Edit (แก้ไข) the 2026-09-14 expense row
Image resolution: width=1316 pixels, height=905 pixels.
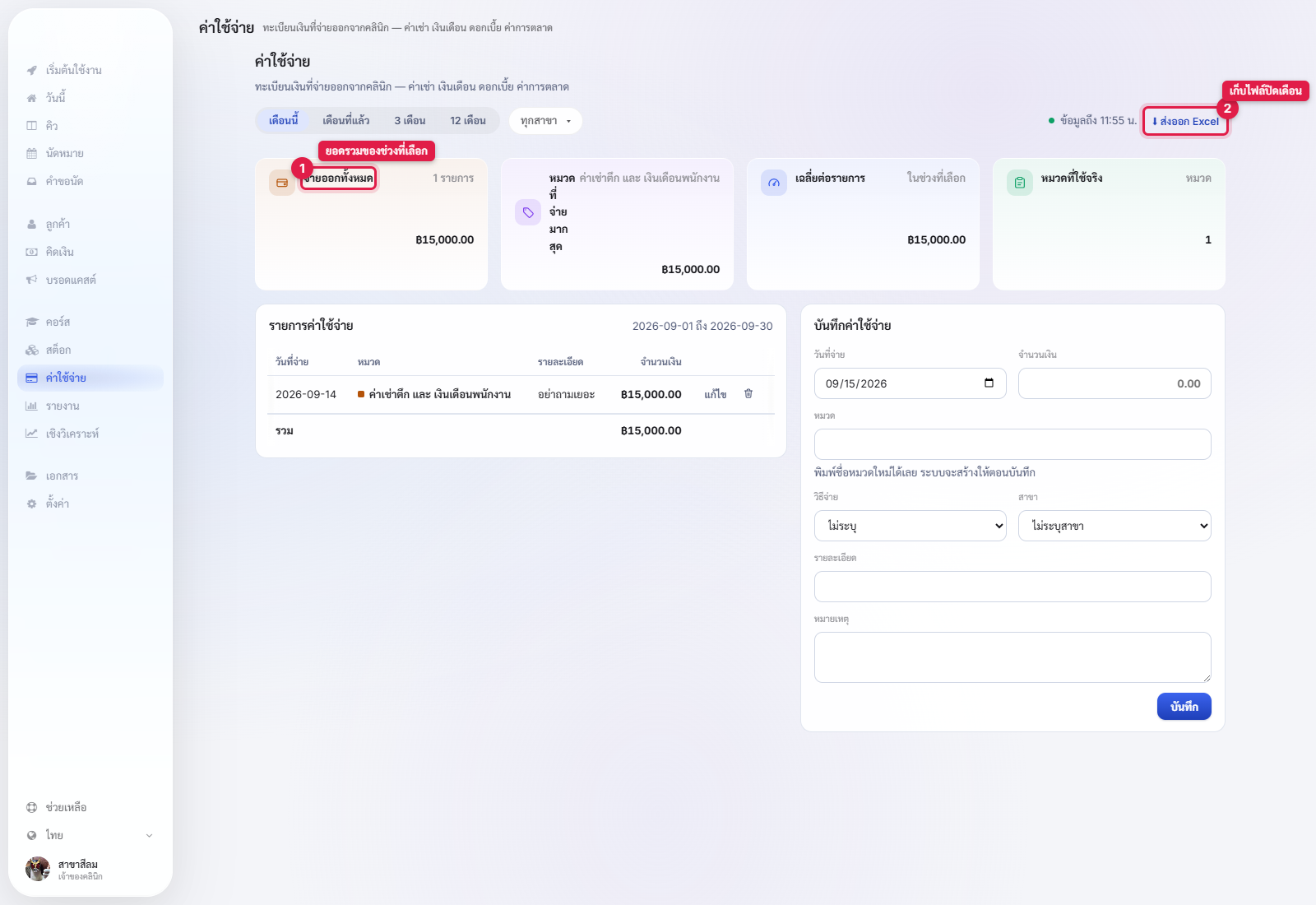(x=716, y=395)
